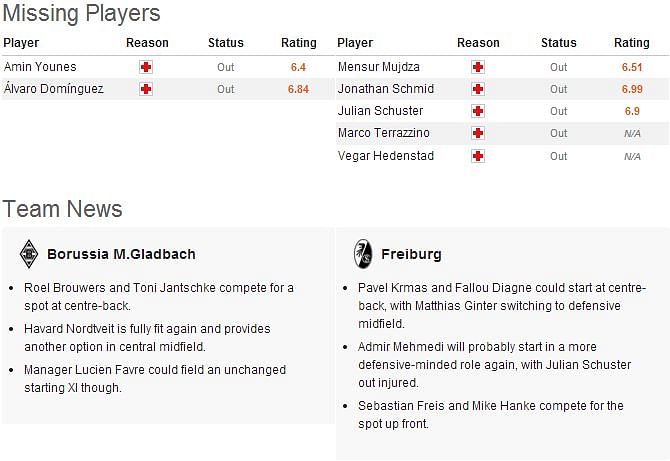The height and width of the screenshot is (461, 670).
Task: Click Mensur Mujdza's red cross injury icon
Action: (x=477, y=67)
